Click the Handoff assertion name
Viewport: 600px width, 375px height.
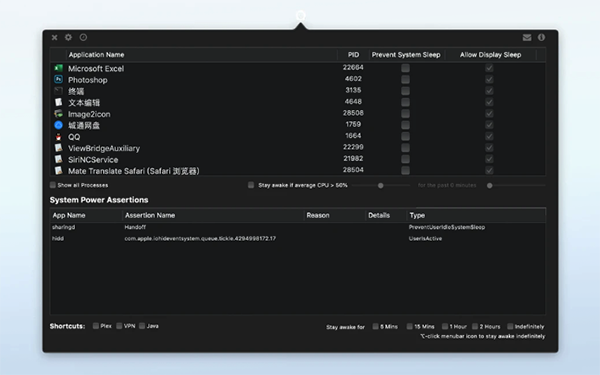(135, 227)
